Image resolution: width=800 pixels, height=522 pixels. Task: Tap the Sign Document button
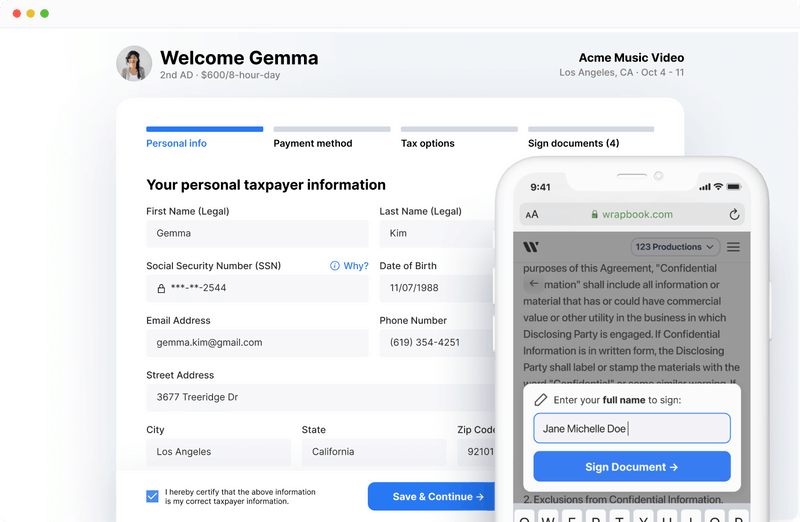point(631,467)
